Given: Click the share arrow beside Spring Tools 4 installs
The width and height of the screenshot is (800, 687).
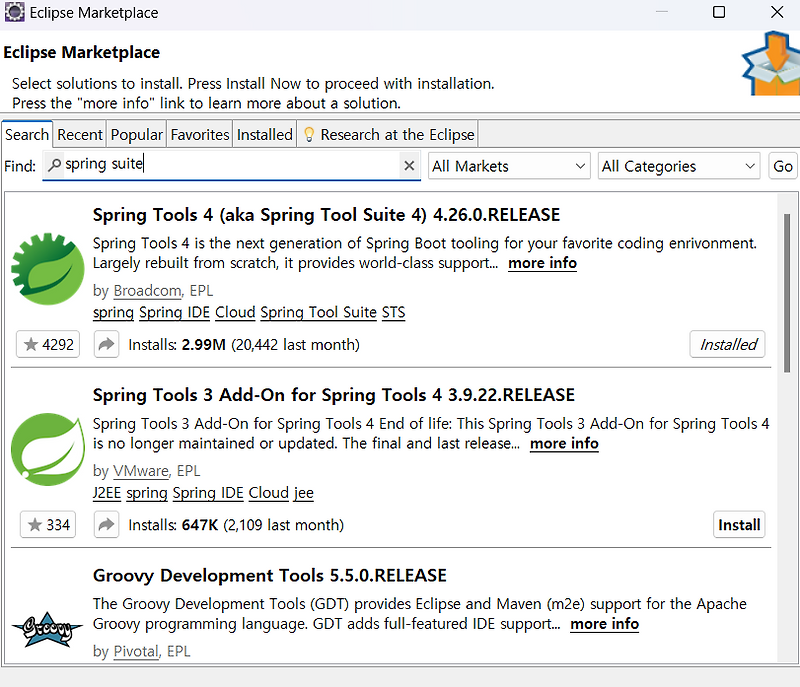Looking at the screenshot, I should tap(106, 343).
